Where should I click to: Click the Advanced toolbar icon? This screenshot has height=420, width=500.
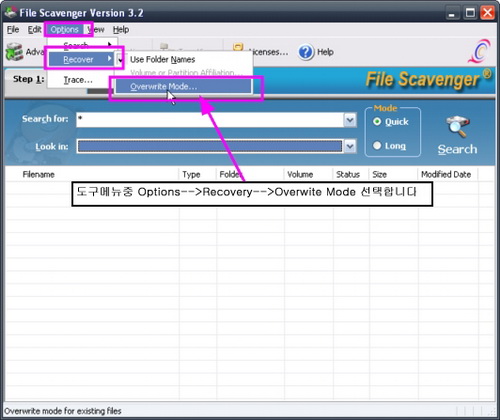coord(14,52)
